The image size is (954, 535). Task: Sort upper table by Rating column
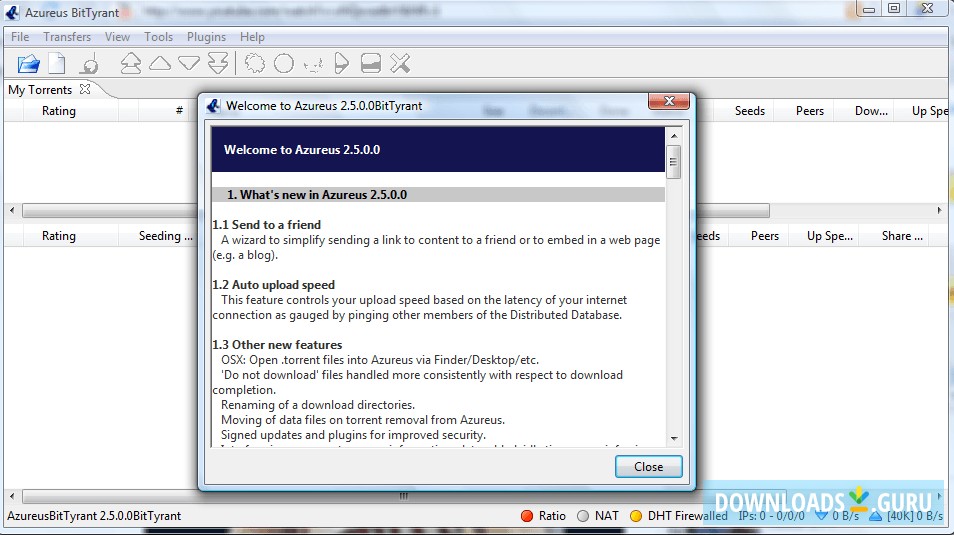click(59, 111)
